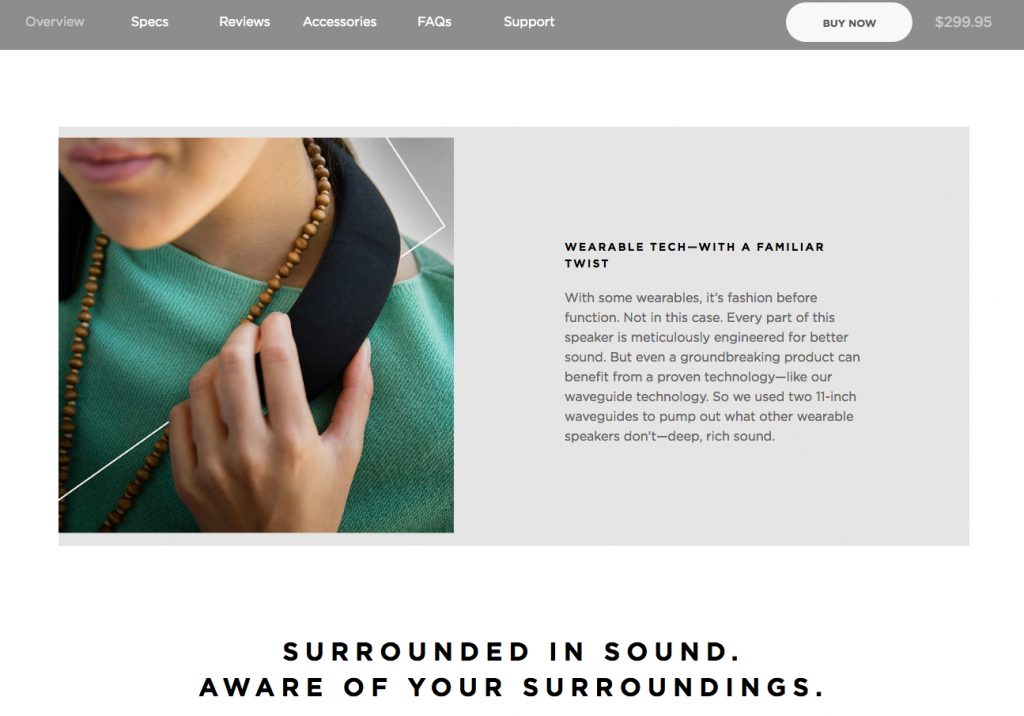Click the 'Surrounded in Sound.' headline
The height and width of the screenshot is (716, 1024).
[x=511, y=651]
